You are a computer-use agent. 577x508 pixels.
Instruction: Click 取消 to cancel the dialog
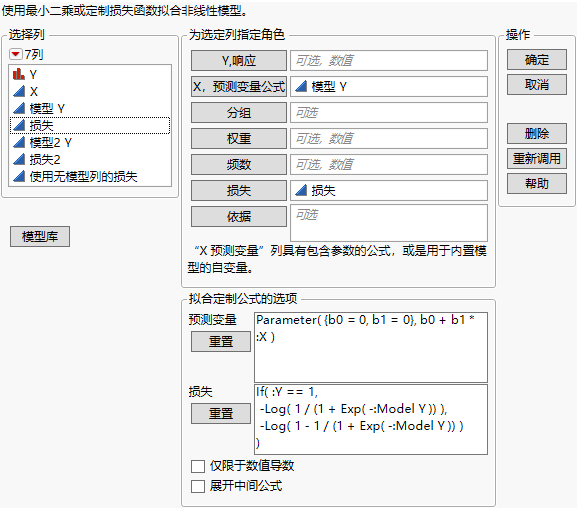(537, 85)
